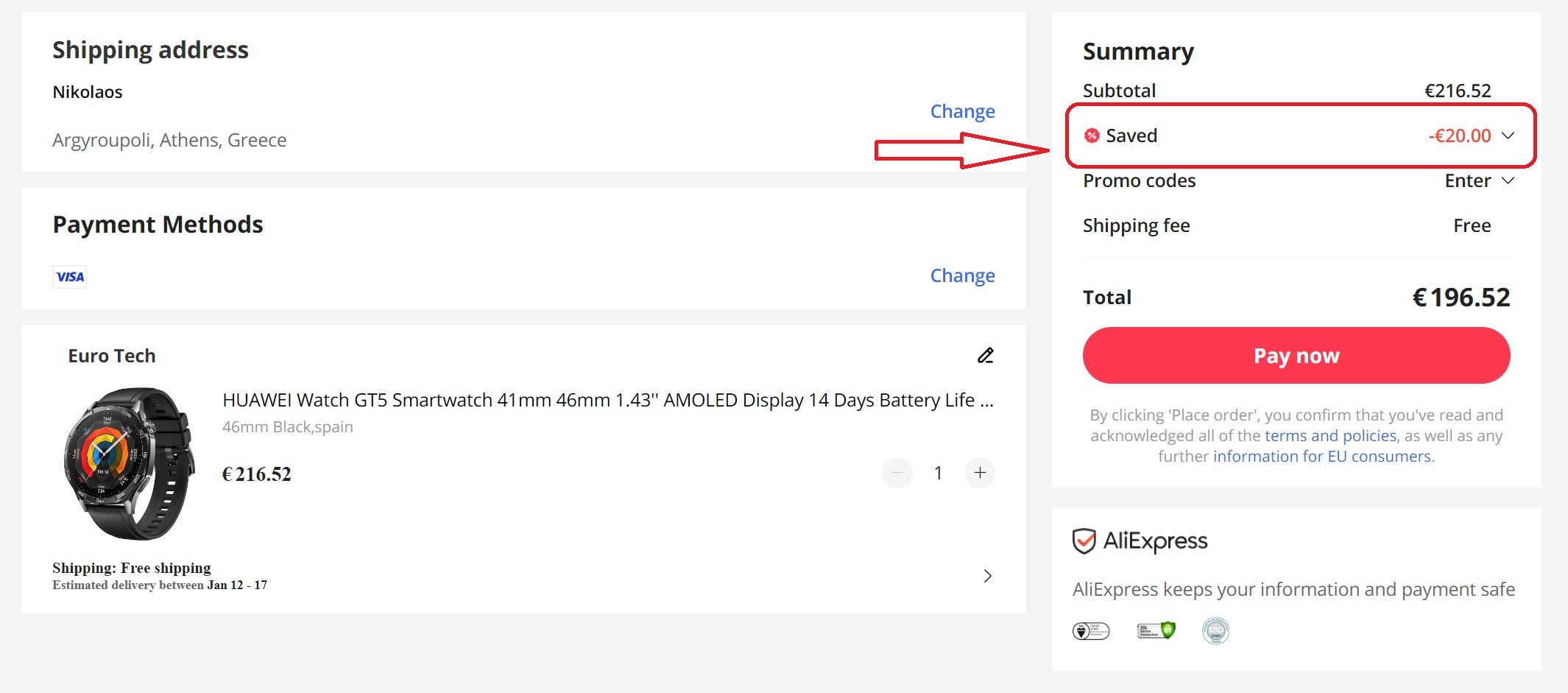This screenshot has height=693, width=1568.
Task: Click the -€20.00 saved amount
Action: tap(1460, 136)
